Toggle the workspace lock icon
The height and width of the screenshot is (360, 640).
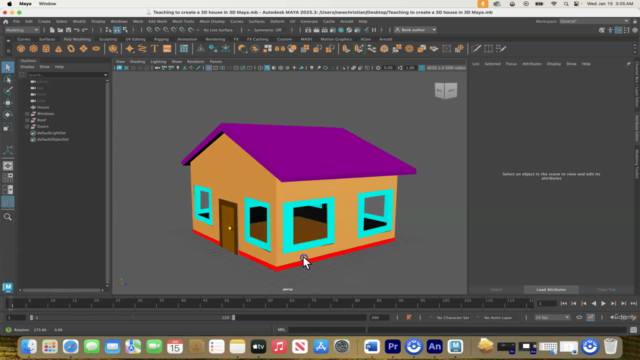pyautogui.click(x=635, y=21)
